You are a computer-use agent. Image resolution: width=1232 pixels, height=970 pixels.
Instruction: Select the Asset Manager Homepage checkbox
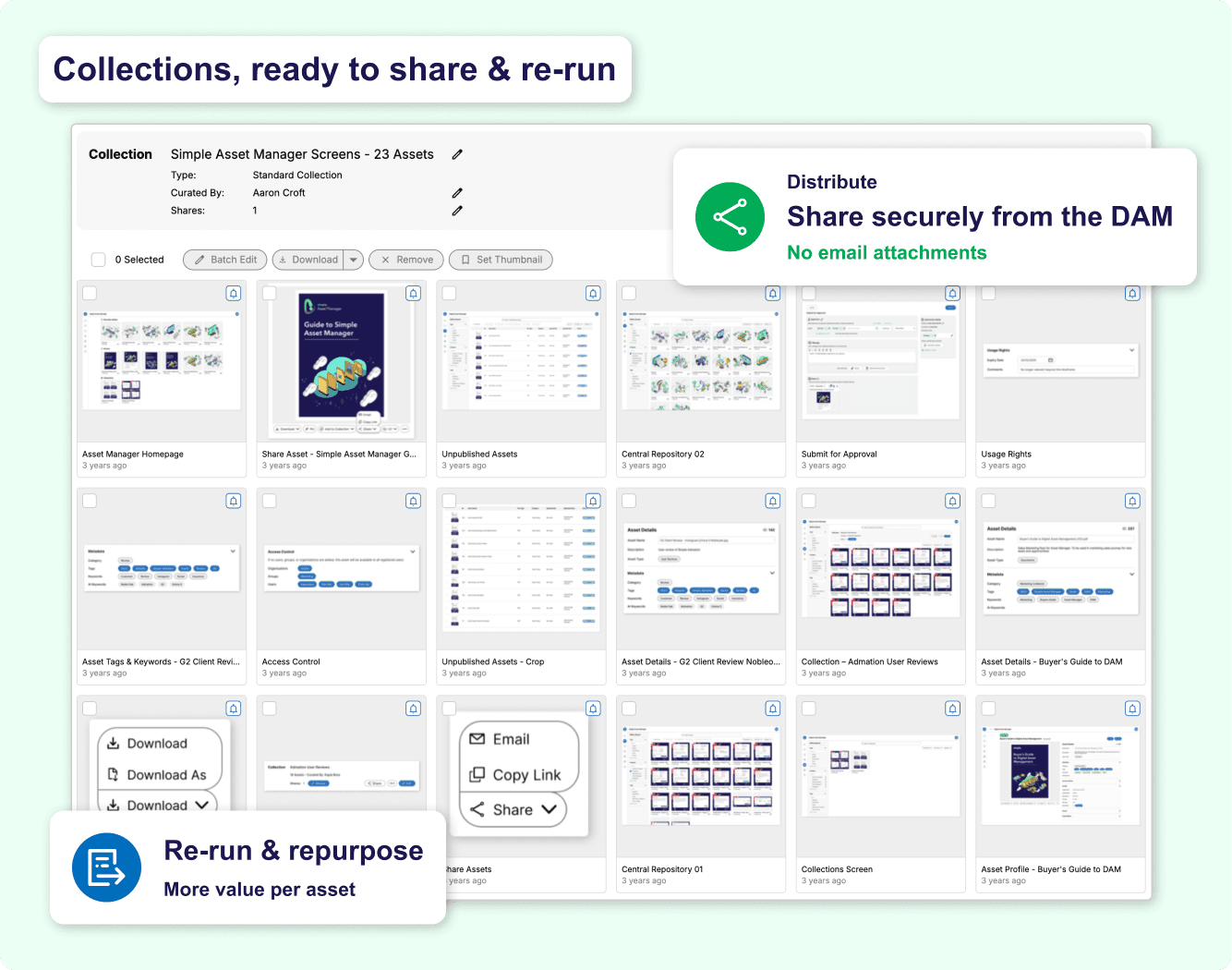point(90,293)
